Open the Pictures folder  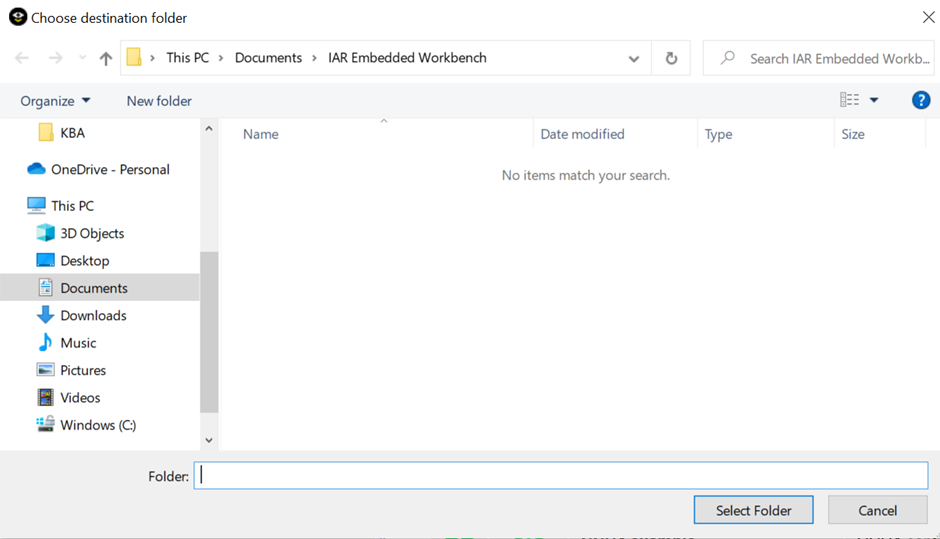82,370
